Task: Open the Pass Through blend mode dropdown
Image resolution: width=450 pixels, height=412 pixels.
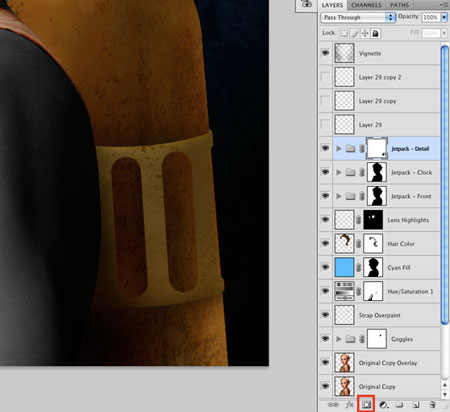Action: tap(358, 17)
